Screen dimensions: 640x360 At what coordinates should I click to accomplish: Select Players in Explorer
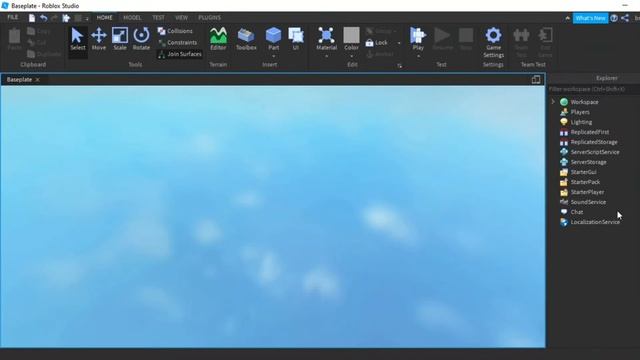[580, 112]
